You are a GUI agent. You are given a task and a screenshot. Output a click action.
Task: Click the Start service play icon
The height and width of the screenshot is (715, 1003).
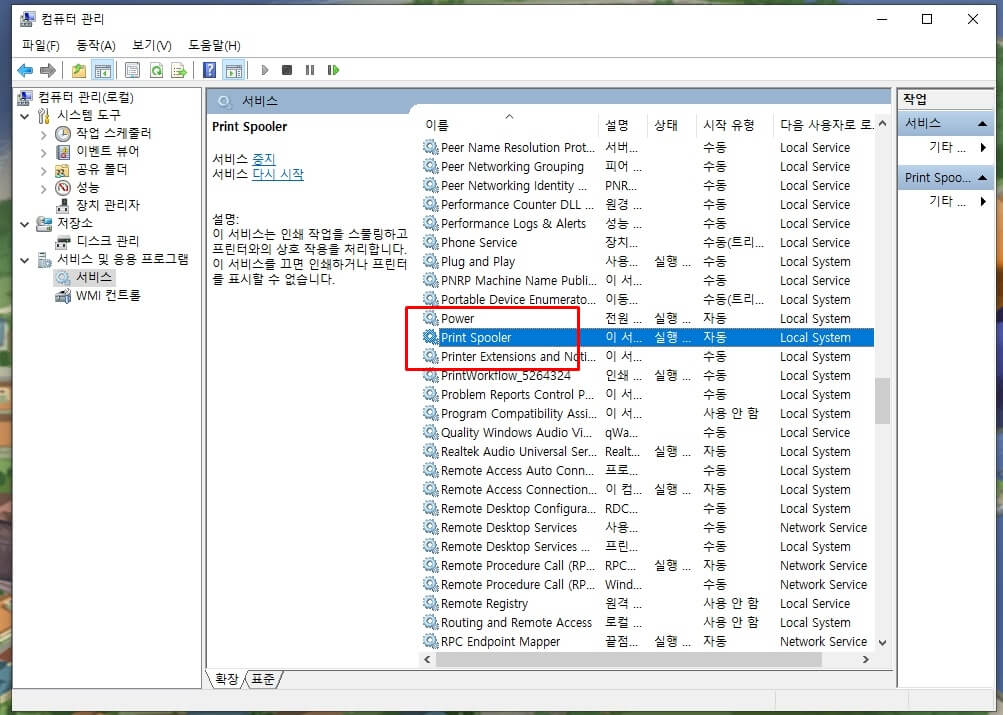[265, 70]
